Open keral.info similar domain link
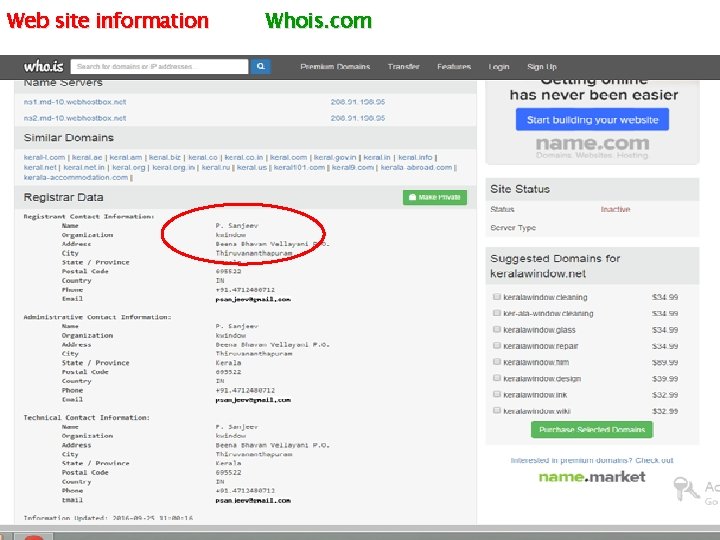This screenshot has width=720, height=540. pos(415,158)
